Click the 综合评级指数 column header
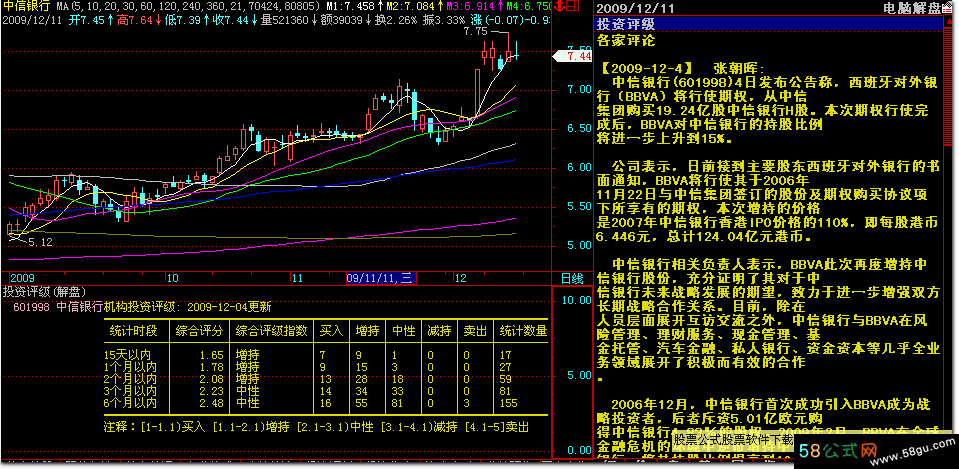The height and width of the screenshot is (469, 959). pos(271,331)
